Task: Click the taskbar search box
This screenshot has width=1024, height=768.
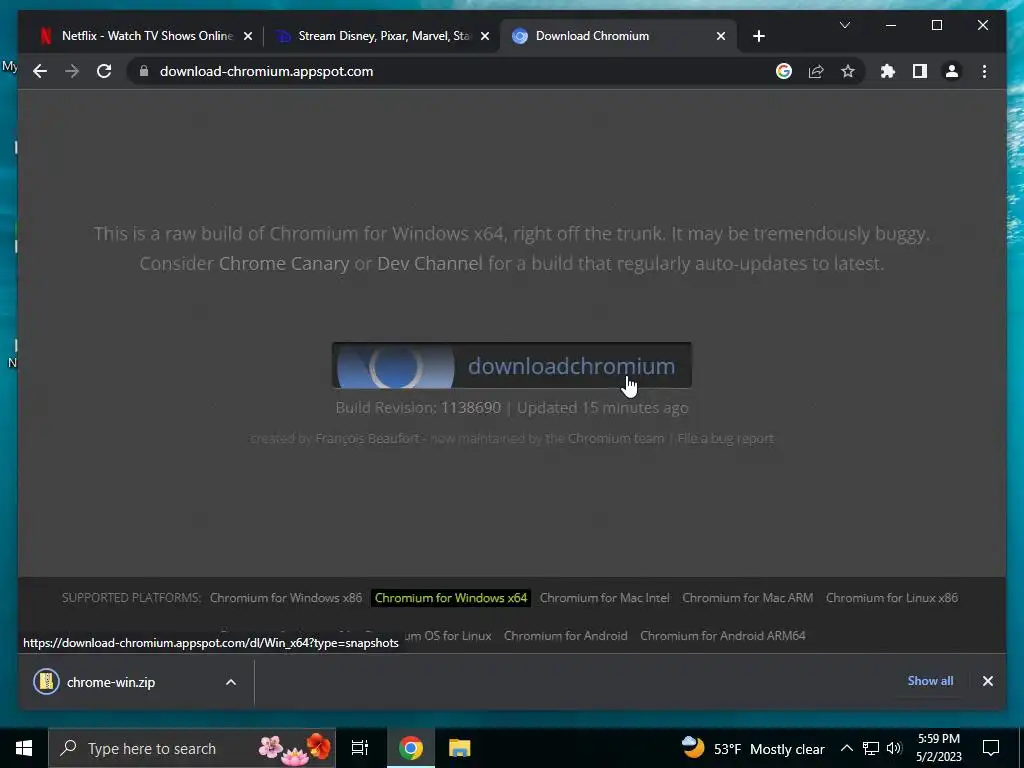Action: 192,748
